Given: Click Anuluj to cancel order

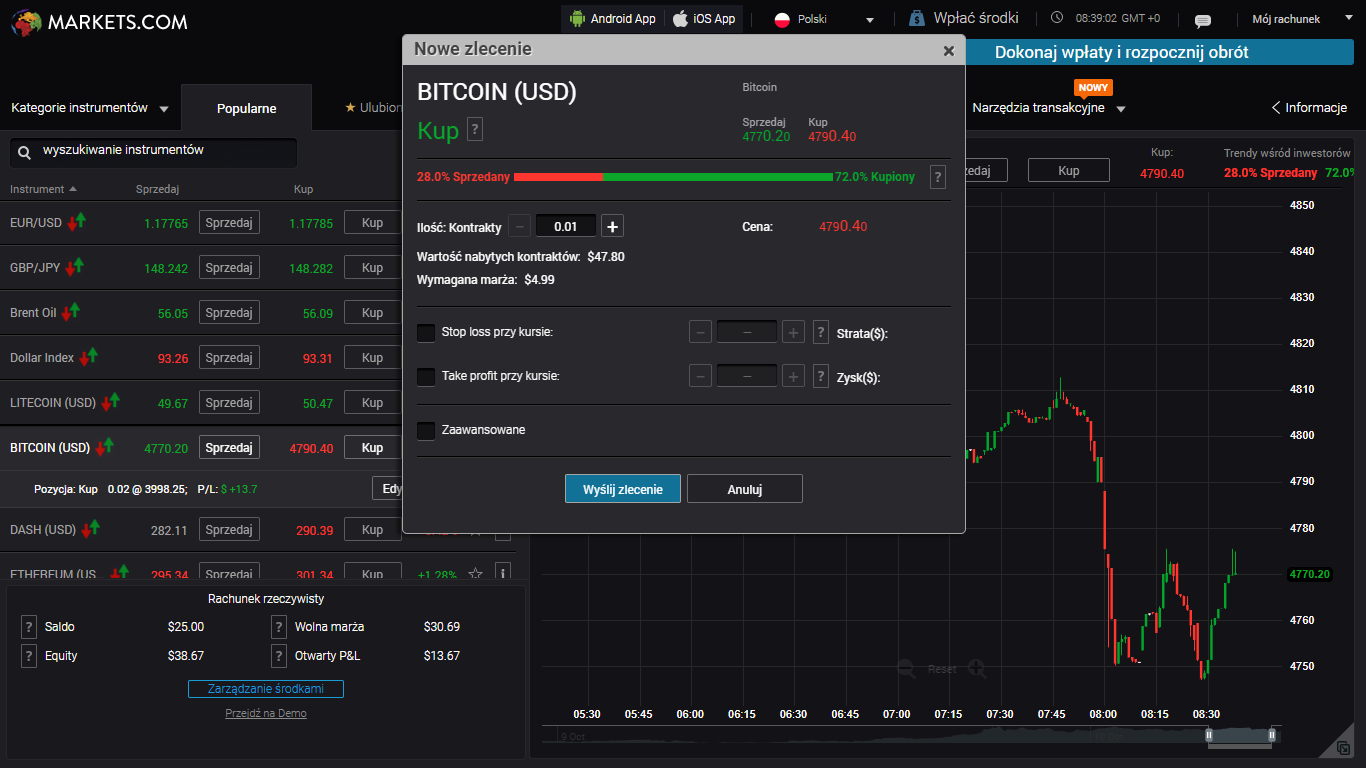Looking at the screenshot, I should pyautogui.click(x=745, y=489).
